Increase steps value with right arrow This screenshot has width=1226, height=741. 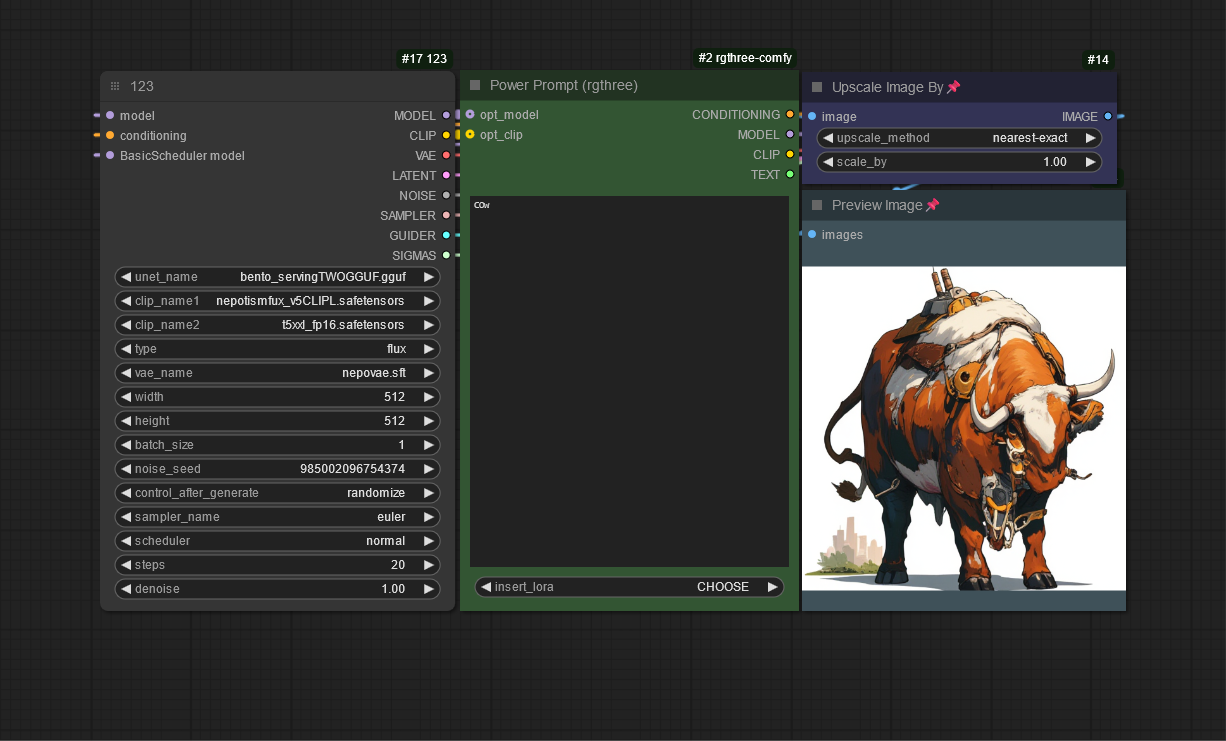(x=428, y=565)
